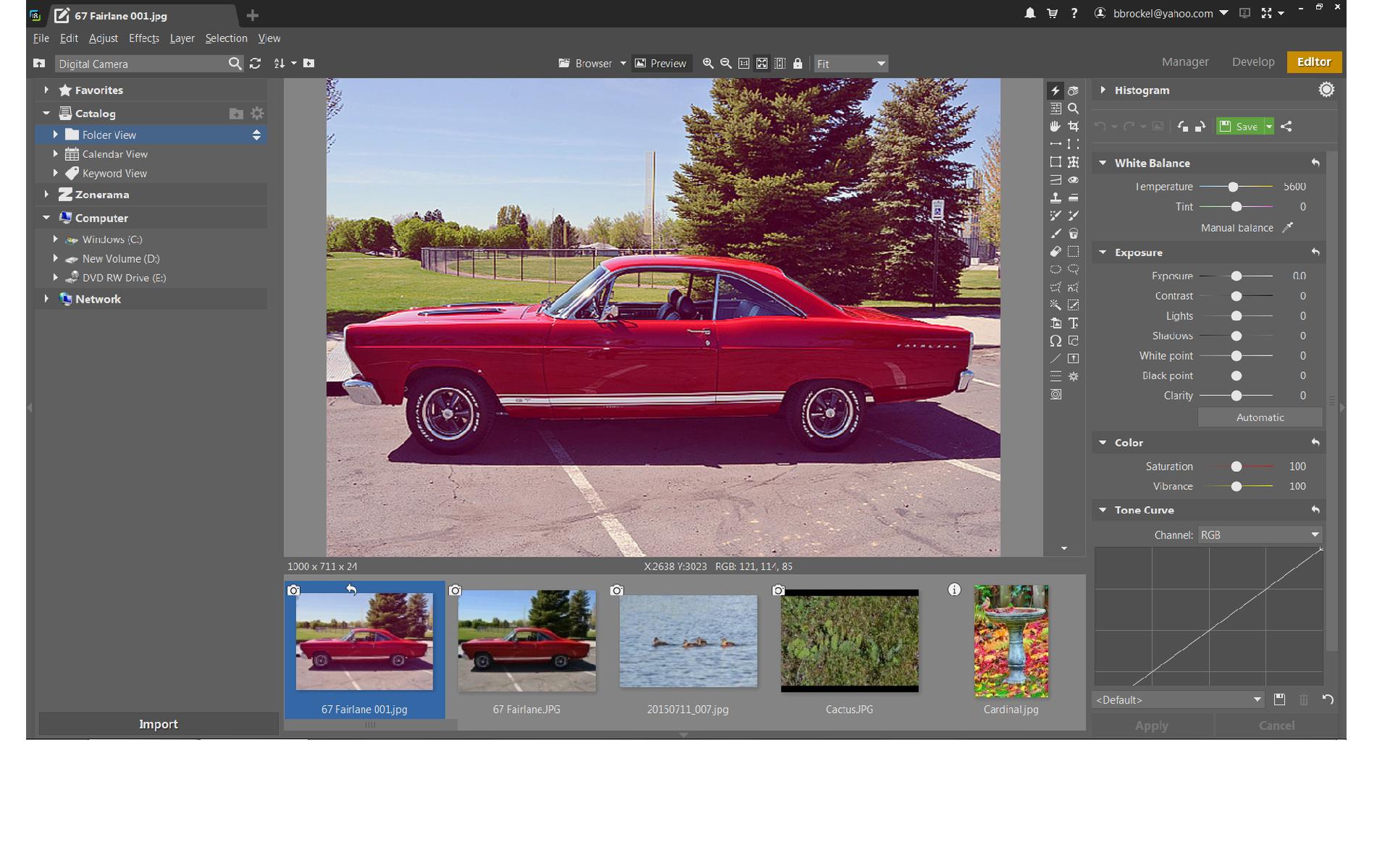Select the Paint Bucket fill tool
1390x868 pixels.
[1073, 234]
